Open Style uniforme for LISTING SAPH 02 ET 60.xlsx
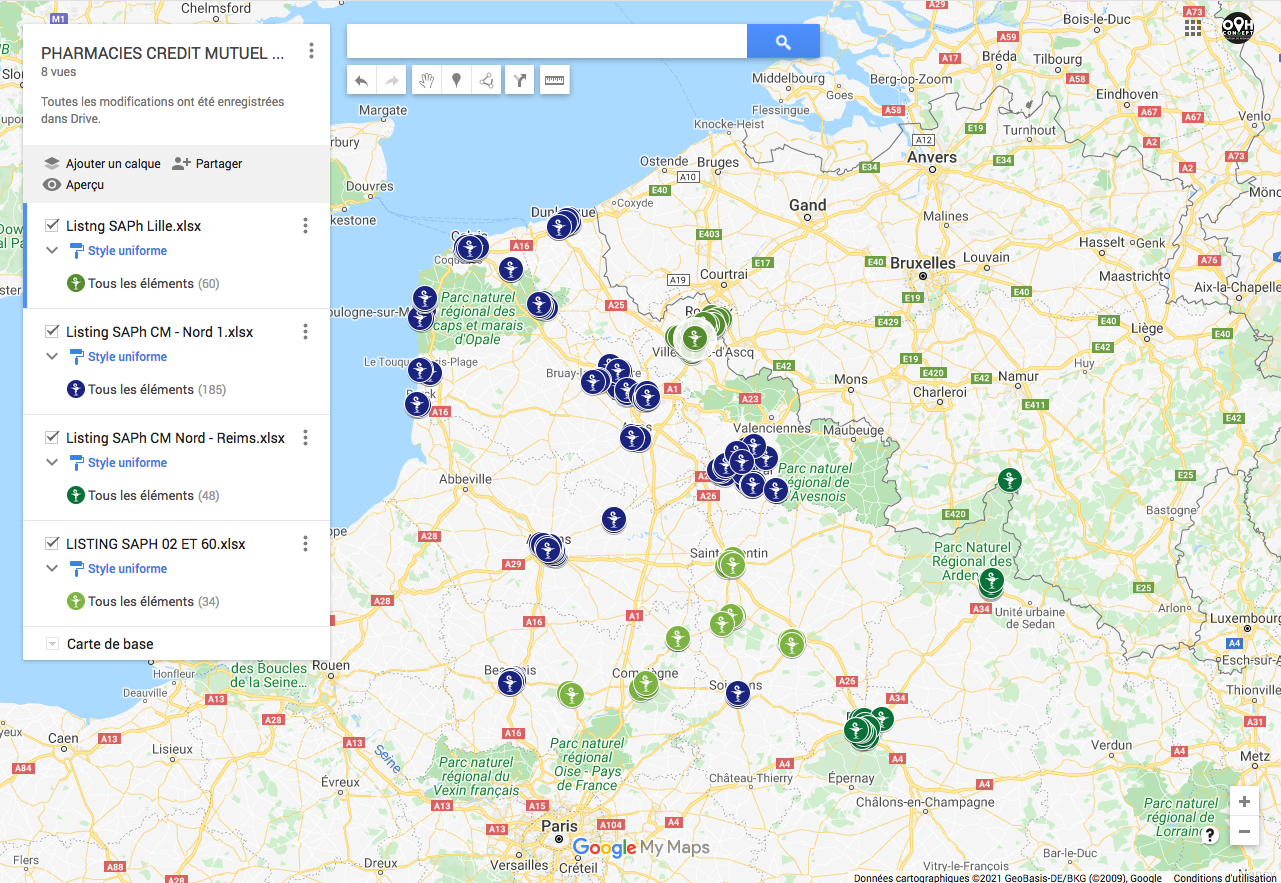Viewport: 1281px width, 883px height. [x=118, y=569]
